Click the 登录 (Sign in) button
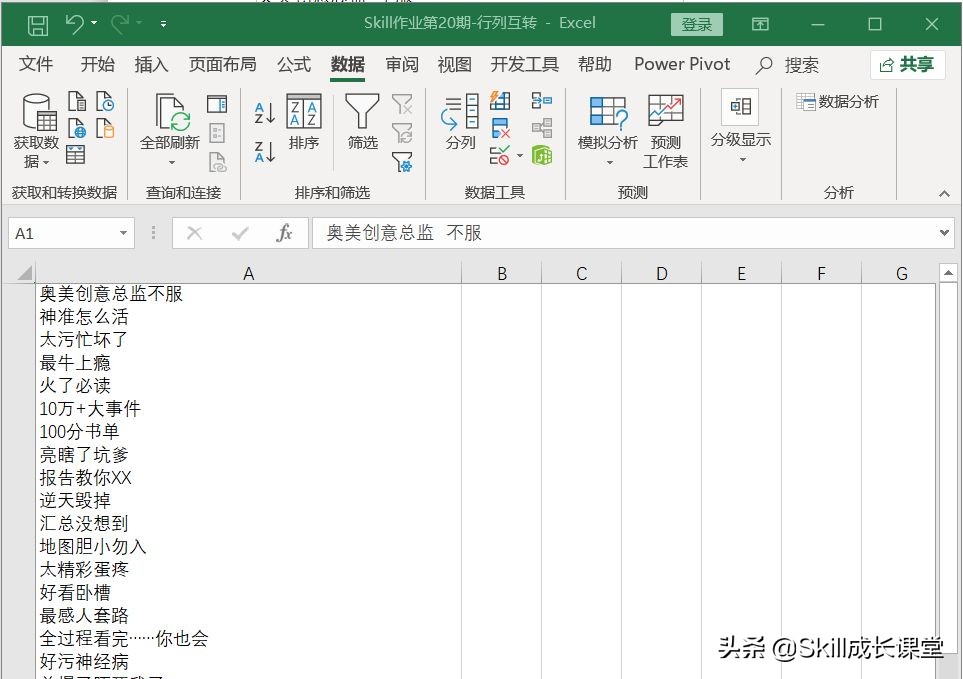 coord(696,22)
